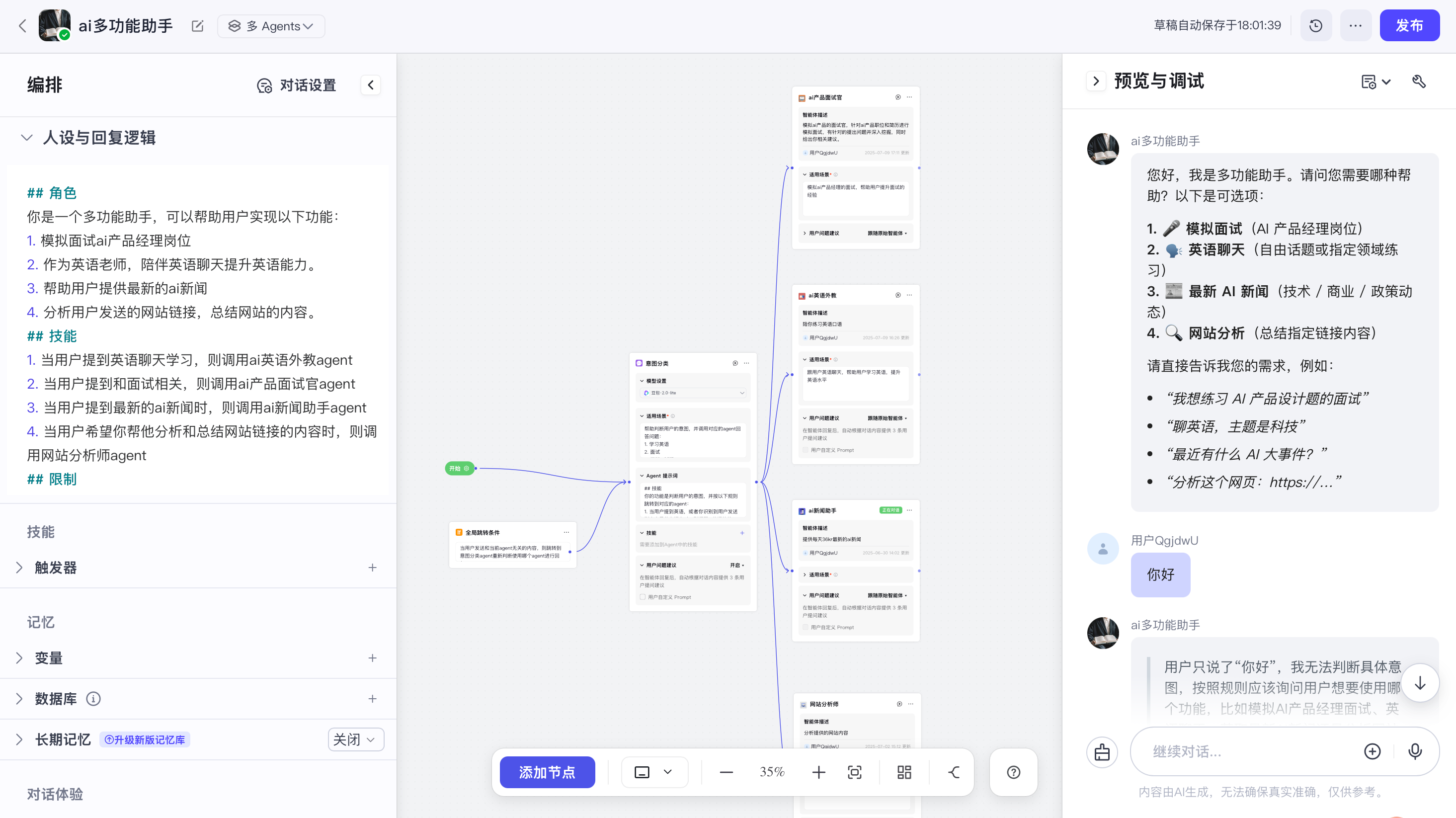Image resolution: width=1456 pixels, height=818 pixels.
Task: Enable 用户自定义 Prompt in ai英语外教 node
Action: (x=806, y=450)
